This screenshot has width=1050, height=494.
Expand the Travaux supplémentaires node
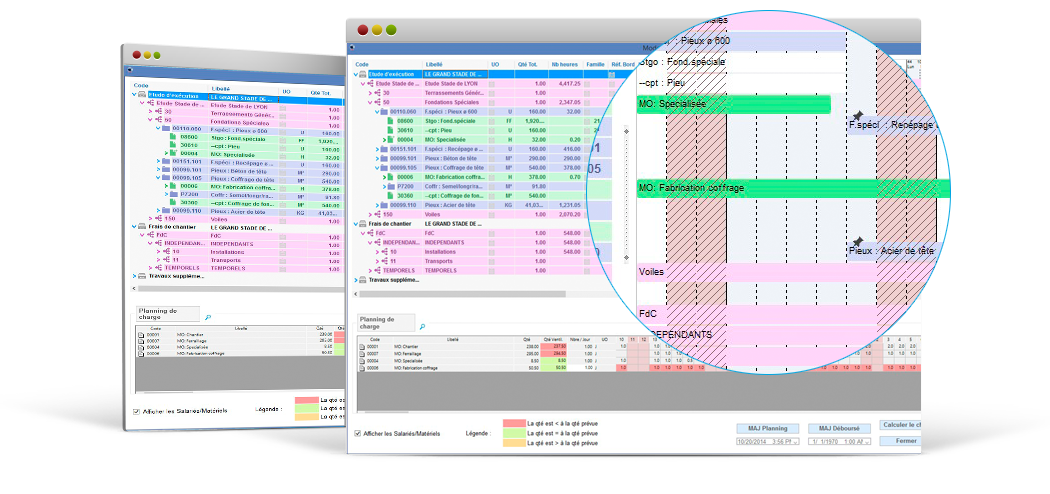[x=353, y=280]
